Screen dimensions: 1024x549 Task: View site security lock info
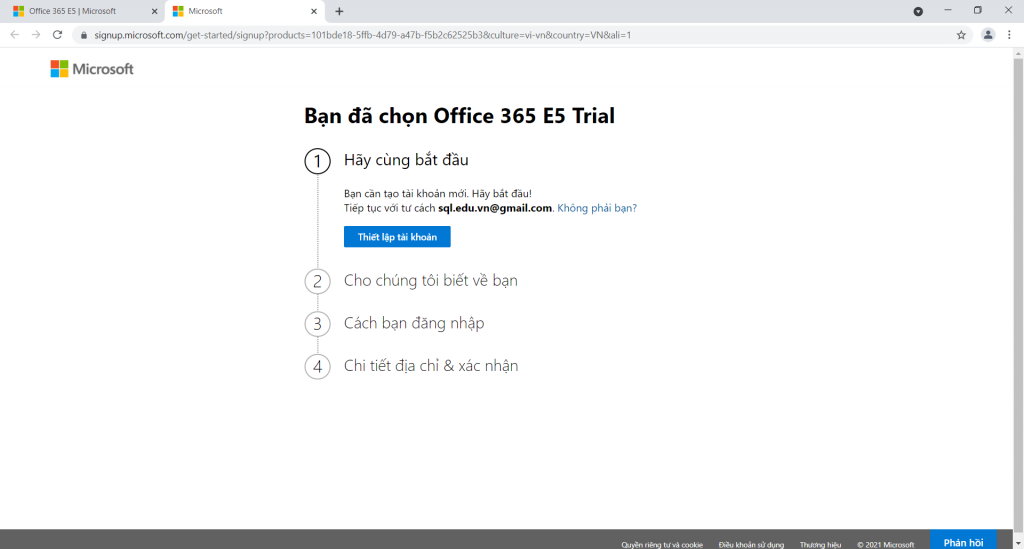(84, 35)
